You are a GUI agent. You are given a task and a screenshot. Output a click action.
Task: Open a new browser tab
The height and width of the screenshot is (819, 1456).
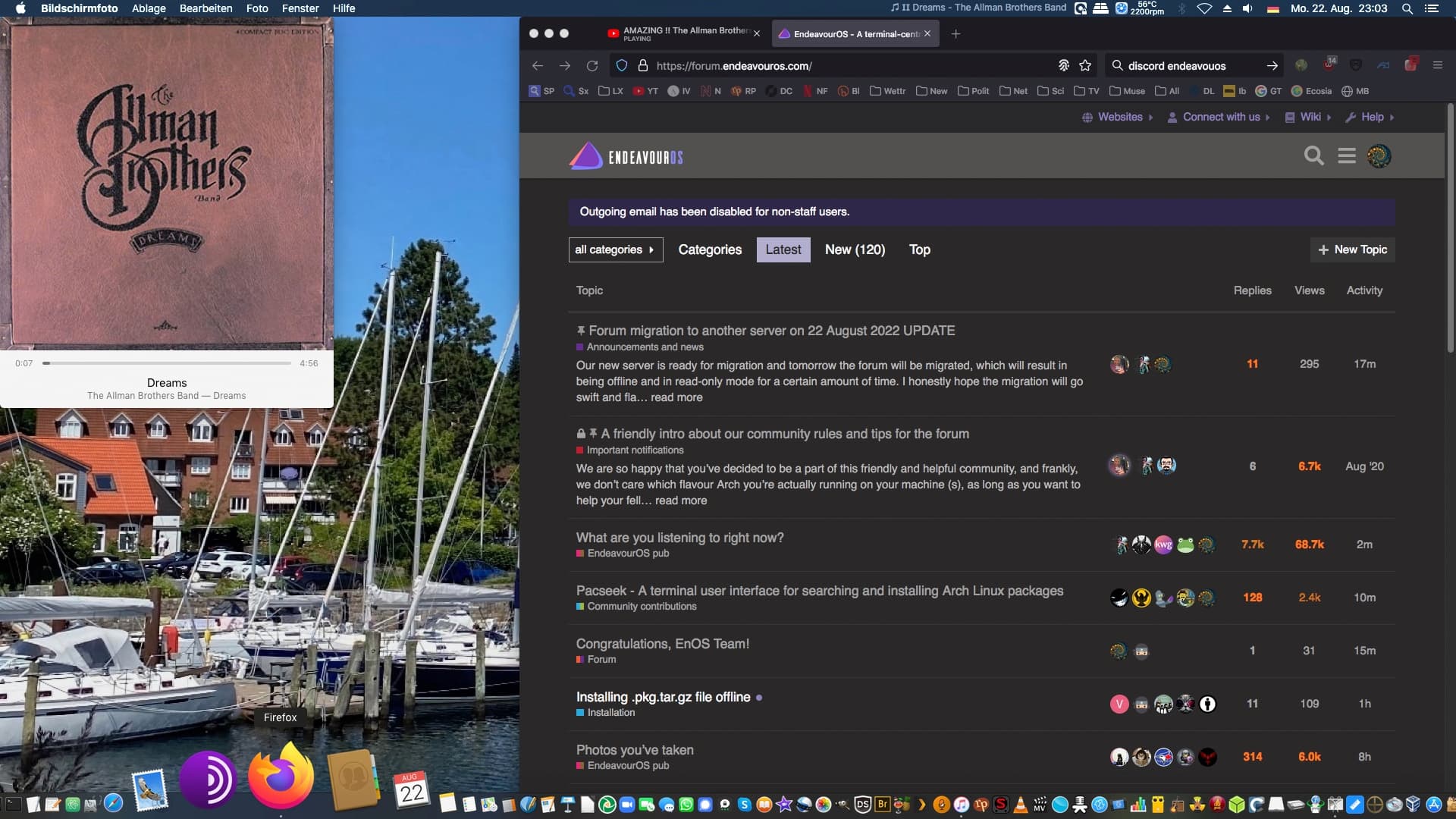click(955, 34)
